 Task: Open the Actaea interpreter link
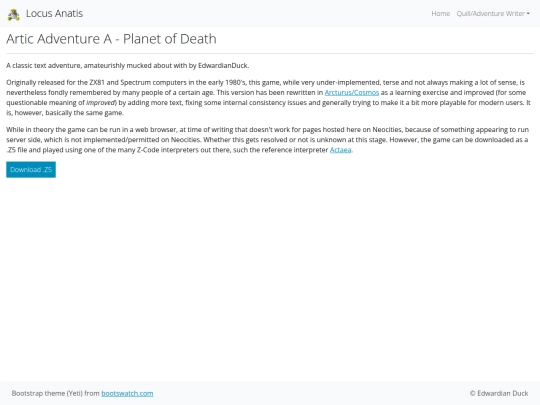tap(340, 150)
